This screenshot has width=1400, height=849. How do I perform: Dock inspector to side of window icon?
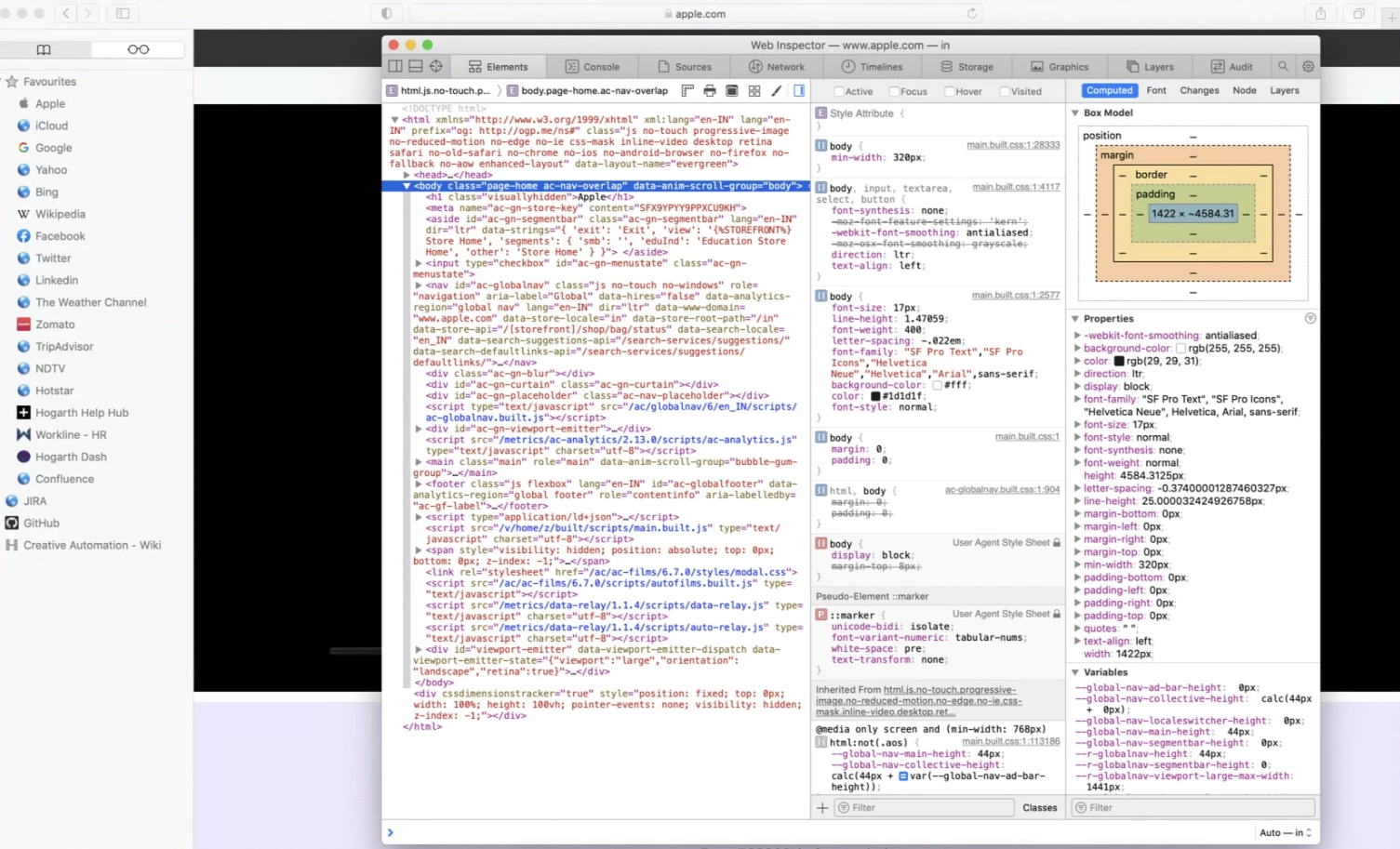coord(395,66)
